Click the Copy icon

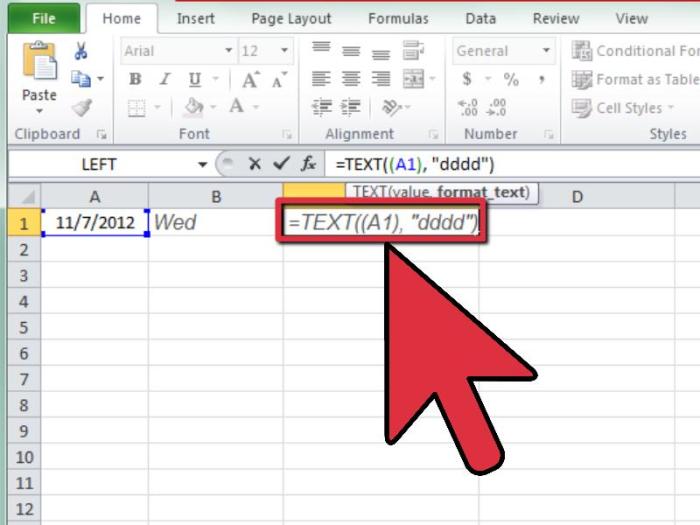tap(81, 79)
